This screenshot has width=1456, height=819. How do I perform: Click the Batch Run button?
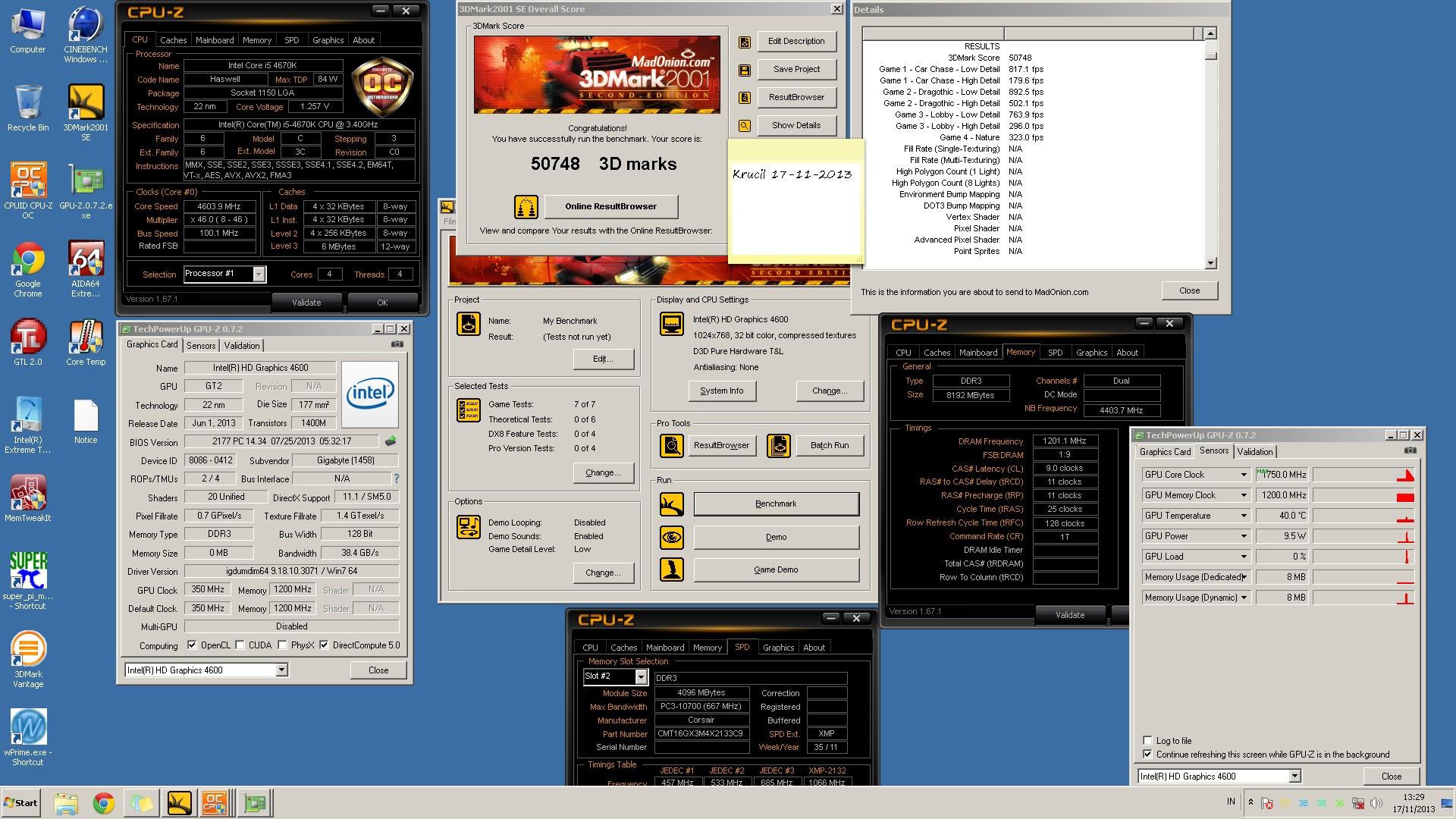point(830,446)
